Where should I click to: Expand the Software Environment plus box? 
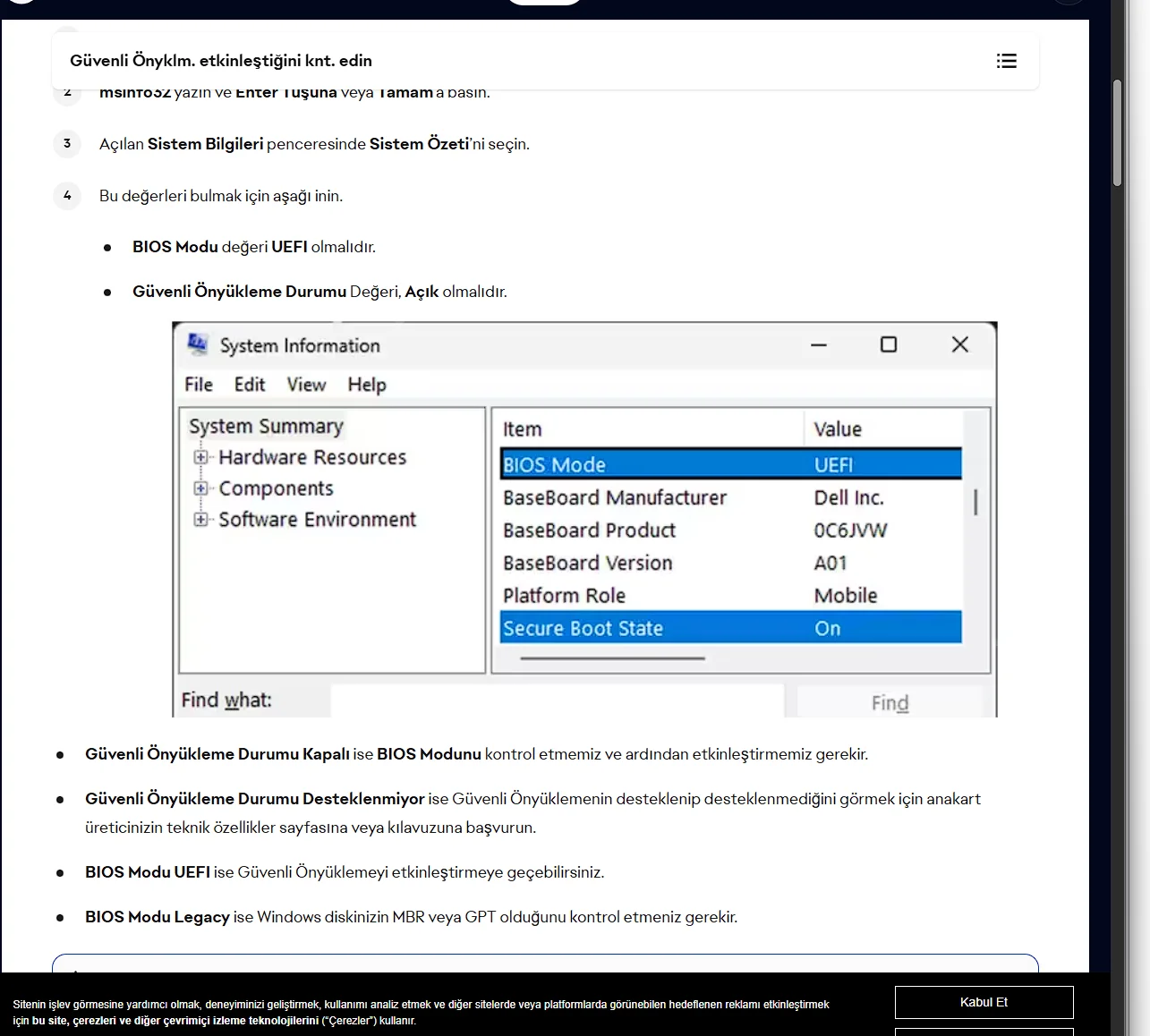pyautogui.click(x=200, y=520)
